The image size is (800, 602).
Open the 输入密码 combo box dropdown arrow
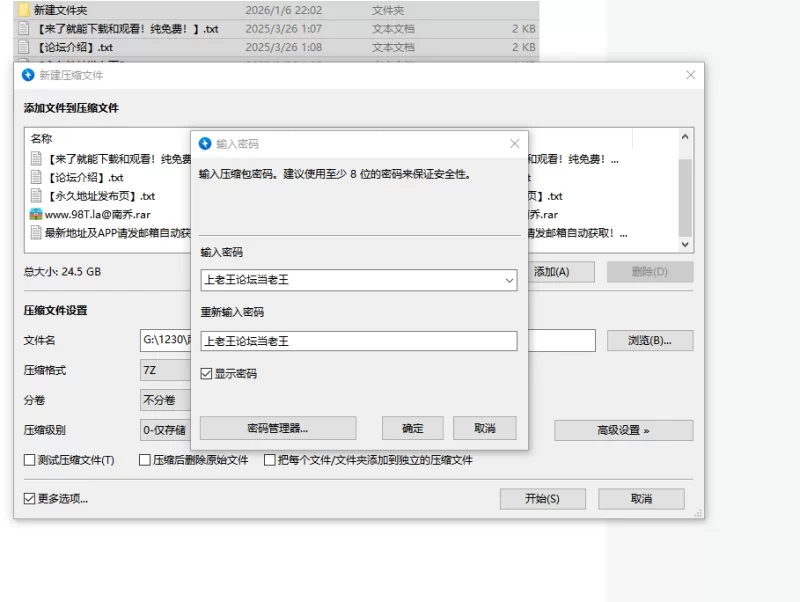point(509,280)
